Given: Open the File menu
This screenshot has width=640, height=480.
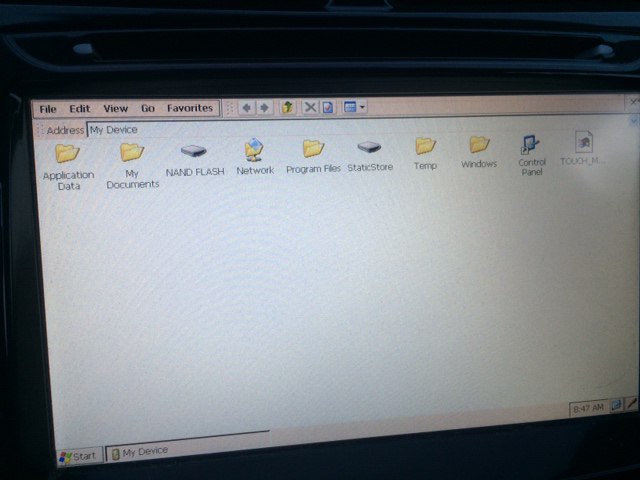Looking at the screenshot, I should click(48, 109).
